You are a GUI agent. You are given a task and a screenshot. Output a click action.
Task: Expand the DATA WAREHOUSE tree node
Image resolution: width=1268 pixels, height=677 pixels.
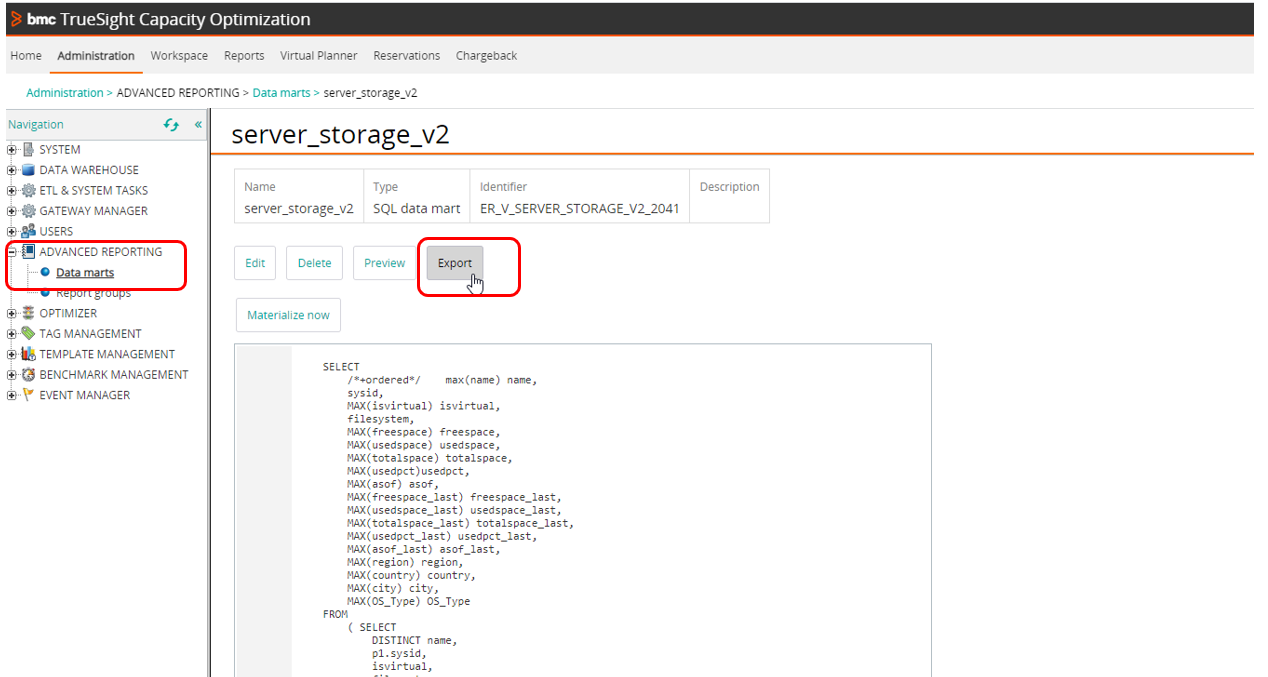pyautogui.click(x=12, y=170)
